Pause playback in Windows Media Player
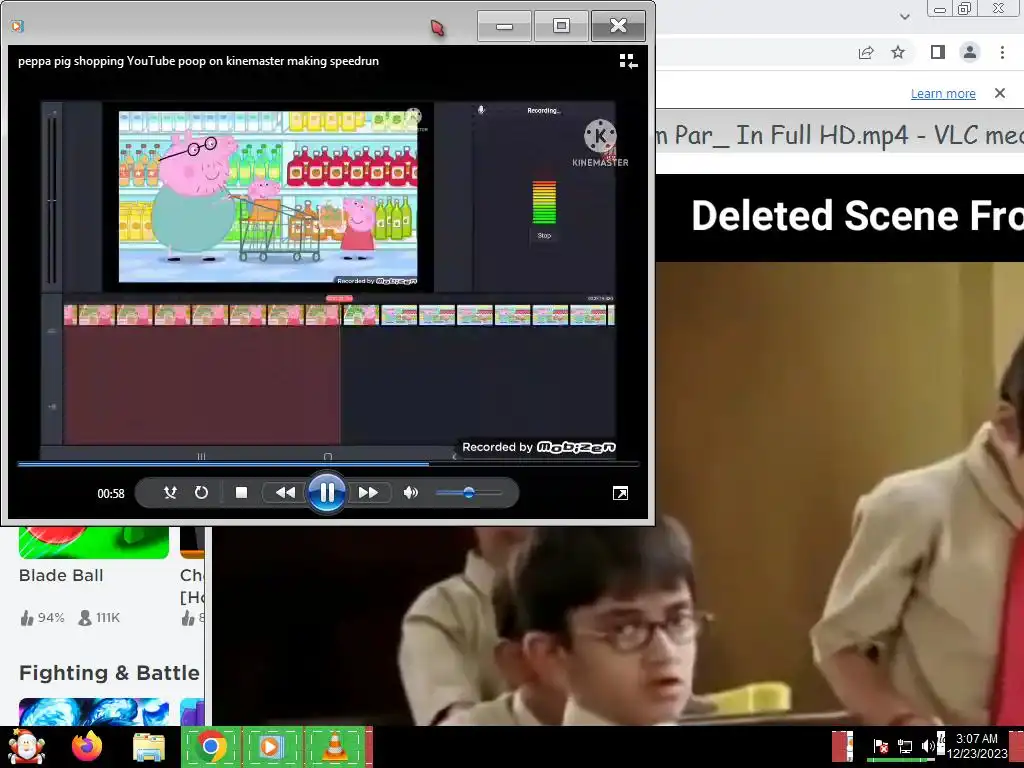Image resolution: width=1024 pixels, height=768 pixels. pos(327,492)
